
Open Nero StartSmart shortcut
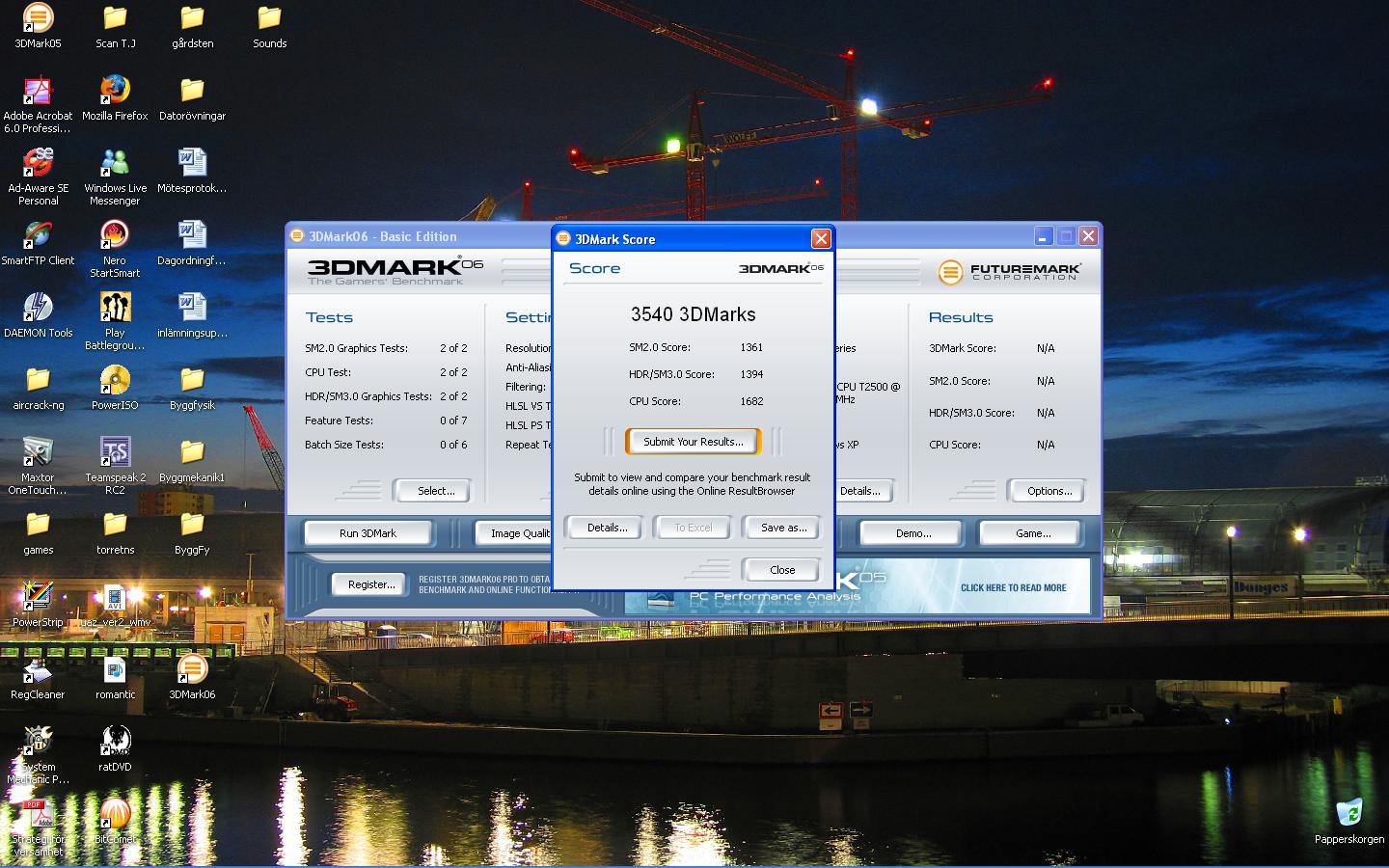click(x=115, y=249)
